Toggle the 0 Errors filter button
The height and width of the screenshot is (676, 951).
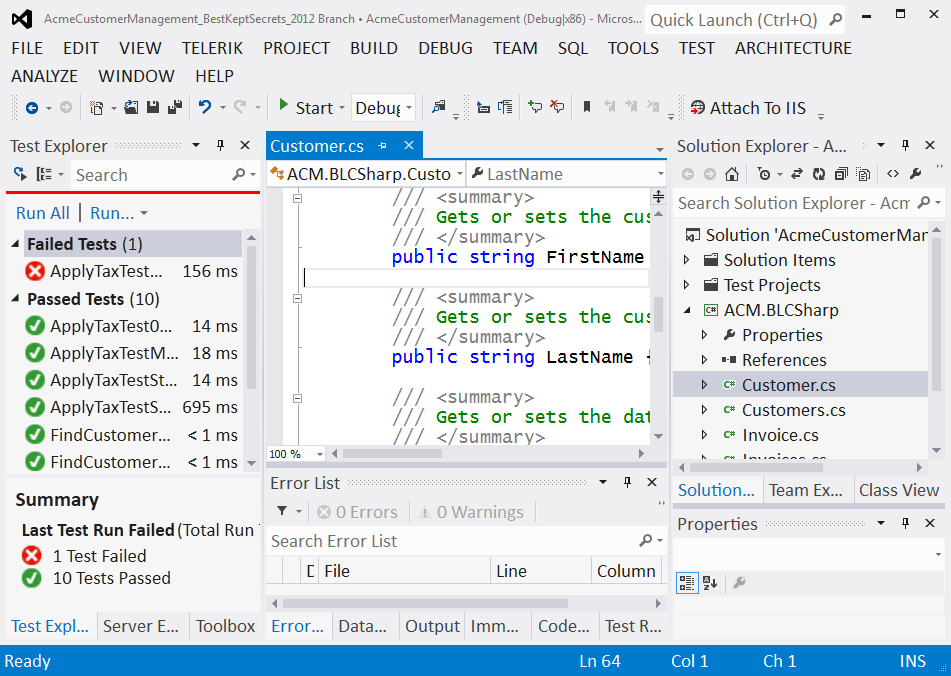point(357,512)
